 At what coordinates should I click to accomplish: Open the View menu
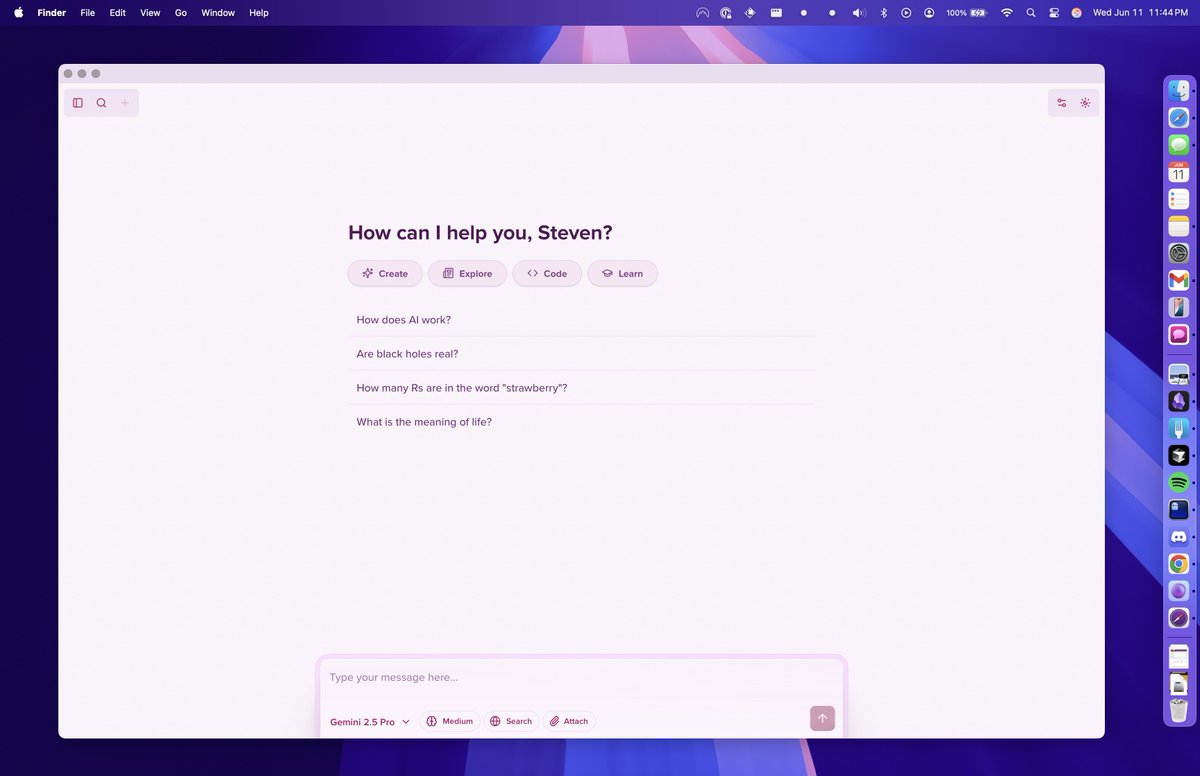150,13
